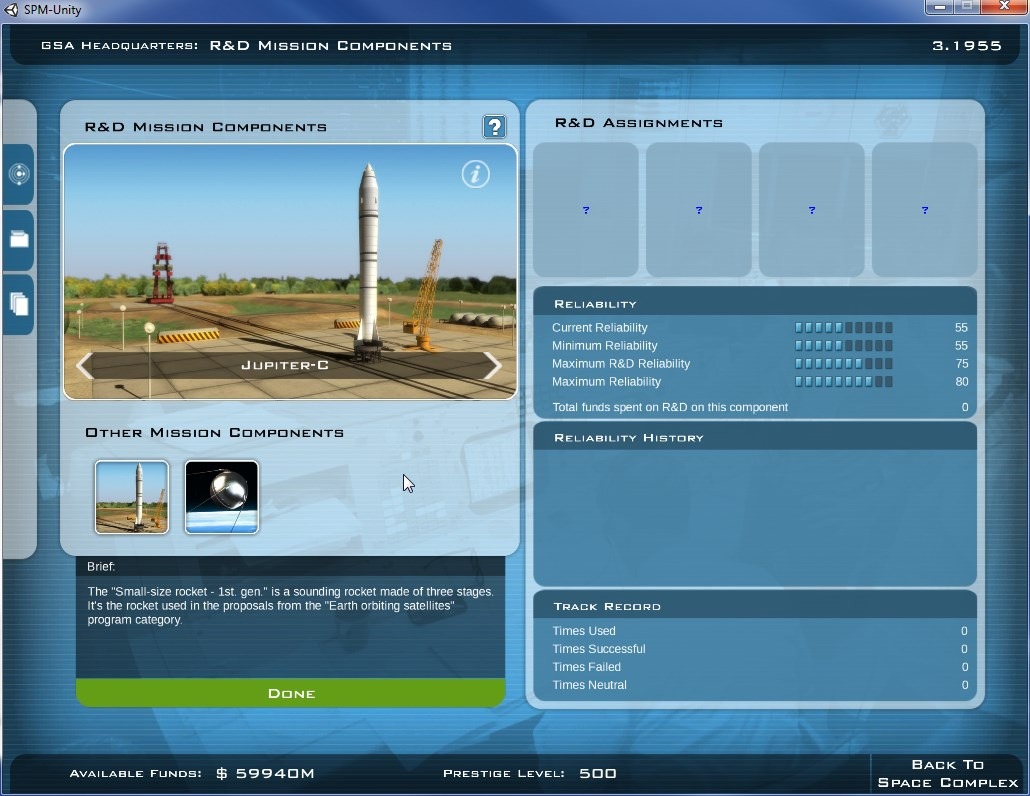Advance to next component with right arrow
1030x796 pixels.
492,366
